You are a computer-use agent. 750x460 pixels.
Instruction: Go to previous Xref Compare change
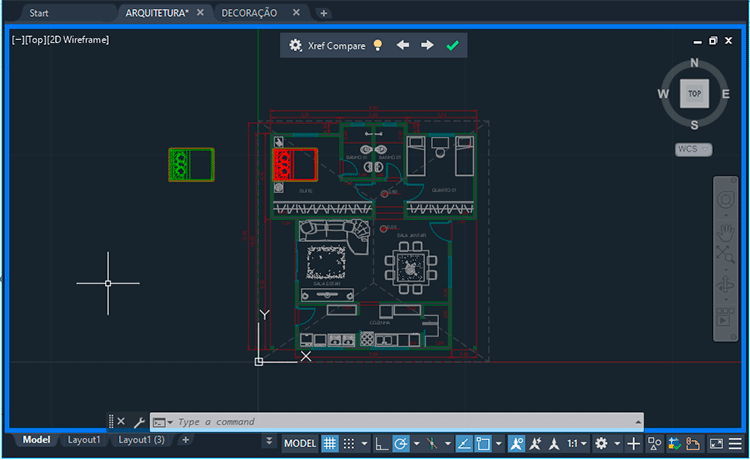pyautogui.click(x=403, y=45)
